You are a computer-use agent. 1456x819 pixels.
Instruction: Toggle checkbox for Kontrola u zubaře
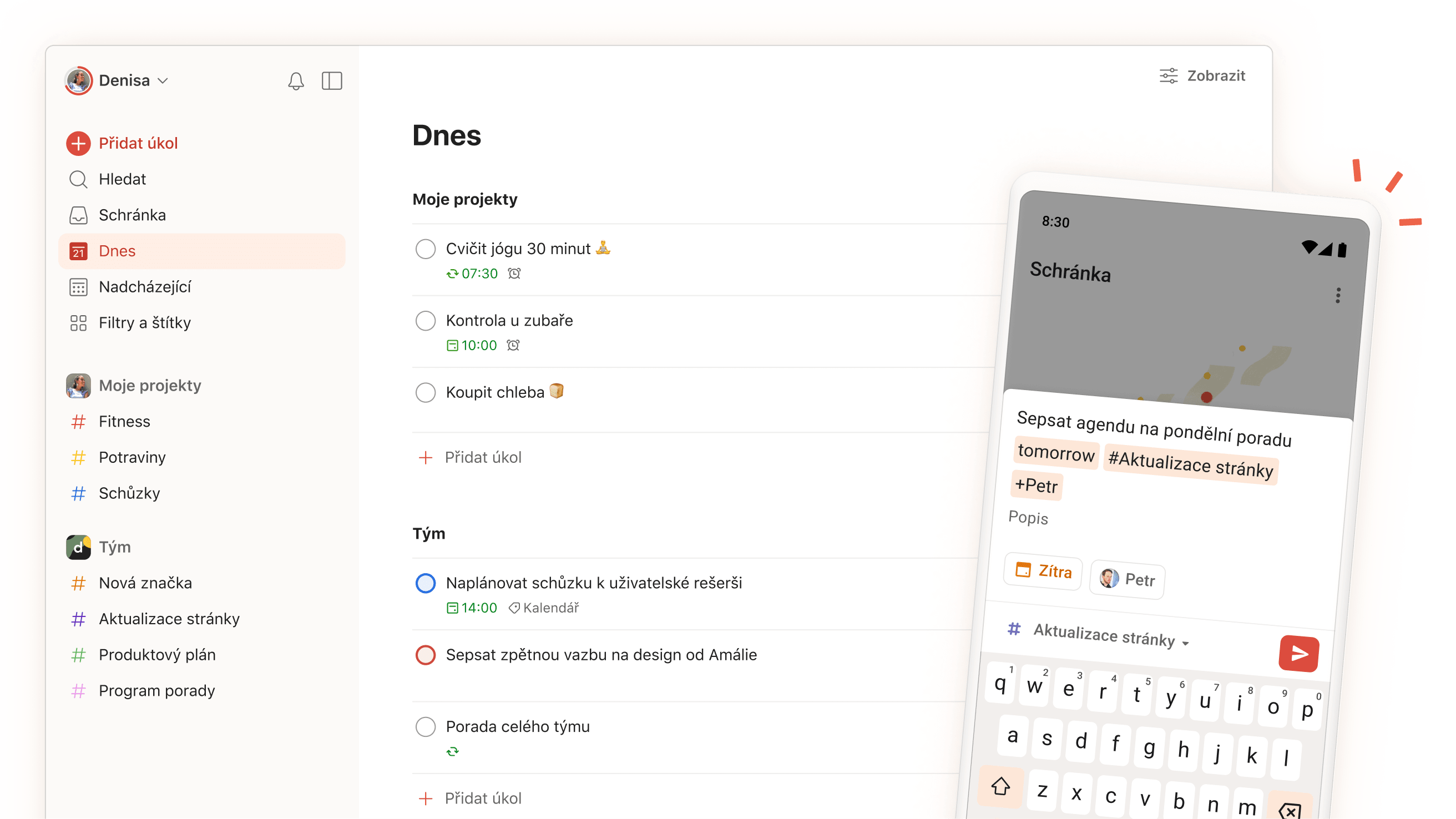[425, 320]
